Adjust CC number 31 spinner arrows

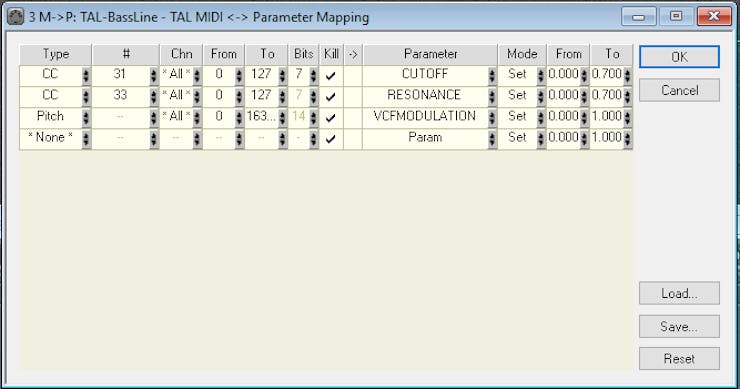[x=154, y=76]
